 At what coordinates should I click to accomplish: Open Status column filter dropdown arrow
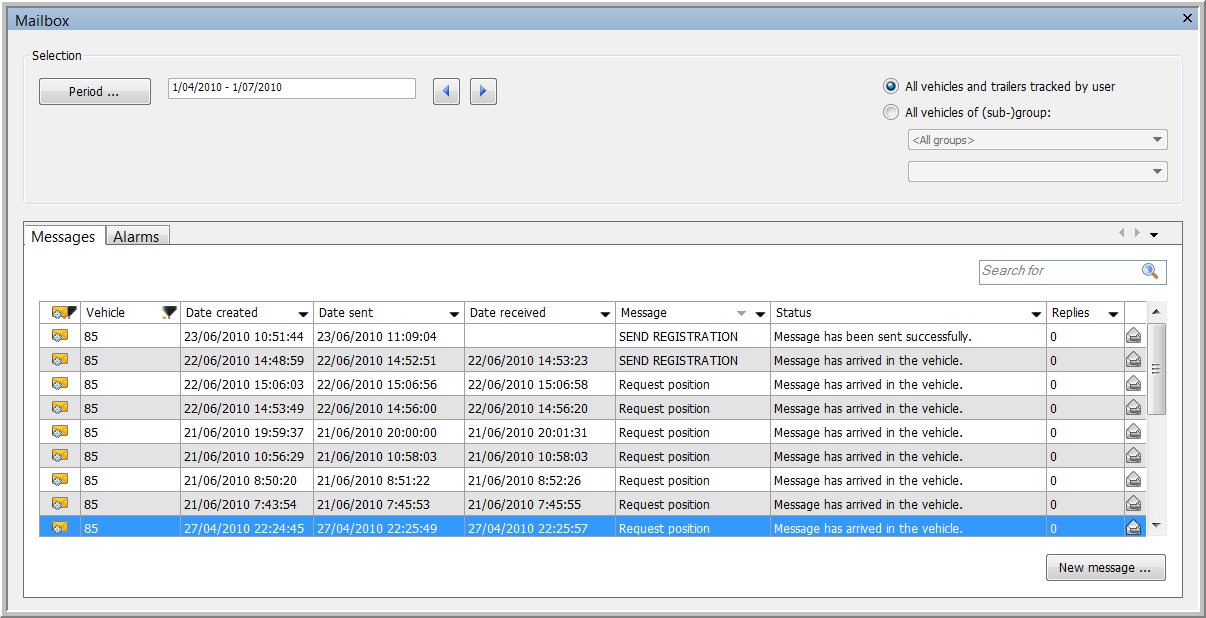[x=1035, y=314]
